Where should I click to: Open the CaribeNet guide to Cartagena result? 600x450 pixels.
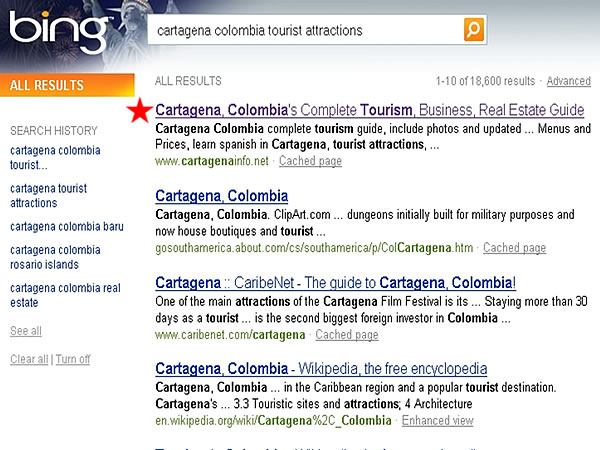click(335, 283)
